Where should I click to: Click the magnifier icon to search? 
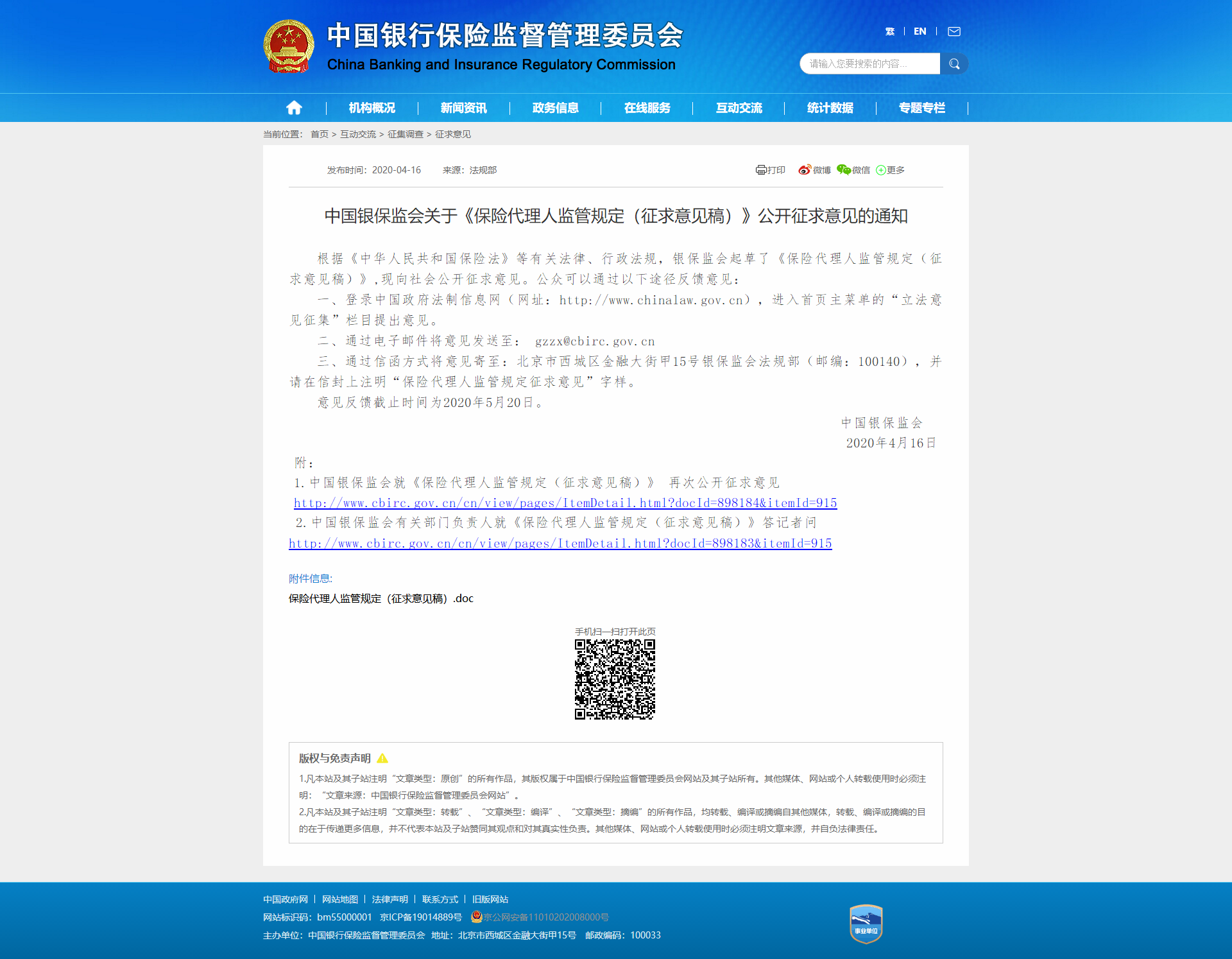(954, 64)
